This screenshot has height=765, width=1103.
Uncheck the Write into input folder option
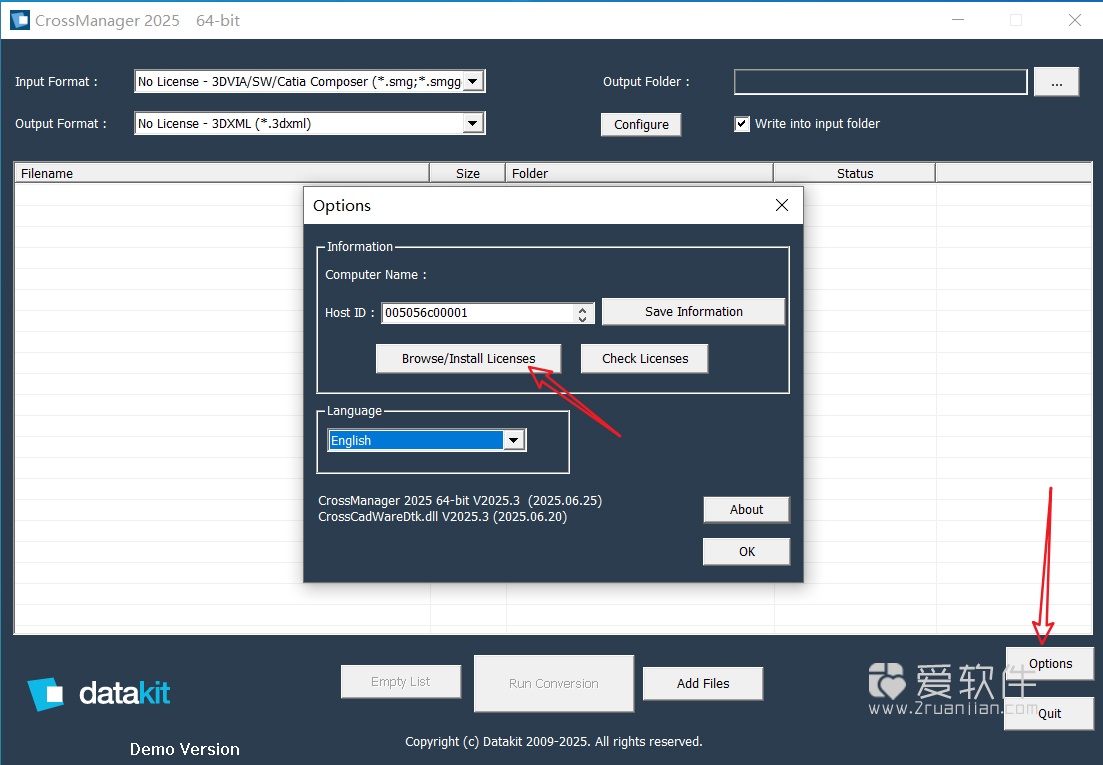(742, 124)
